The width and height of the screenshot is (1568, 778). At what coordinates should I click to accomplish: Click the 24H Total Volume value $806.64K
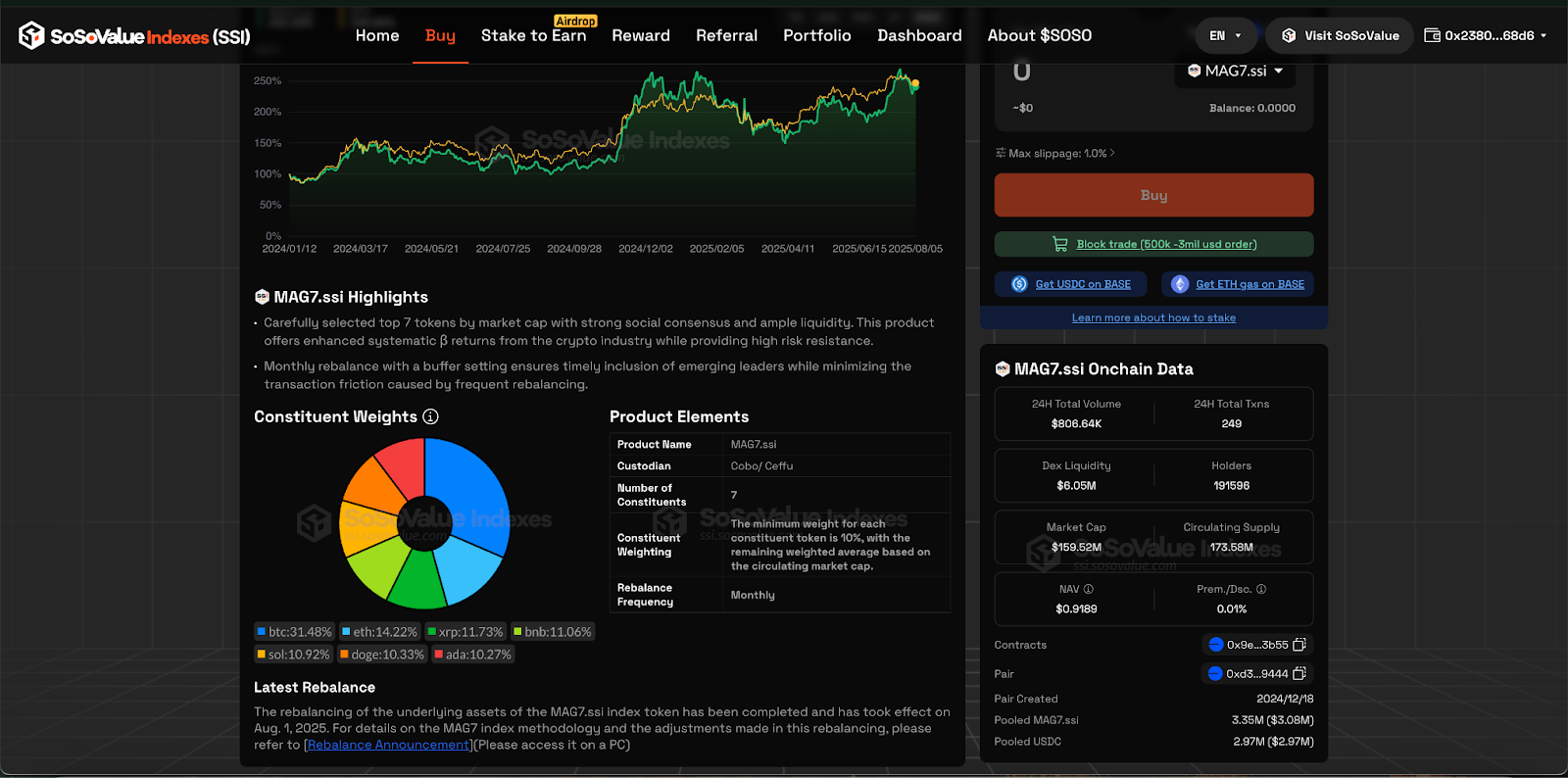(1076, 423)
